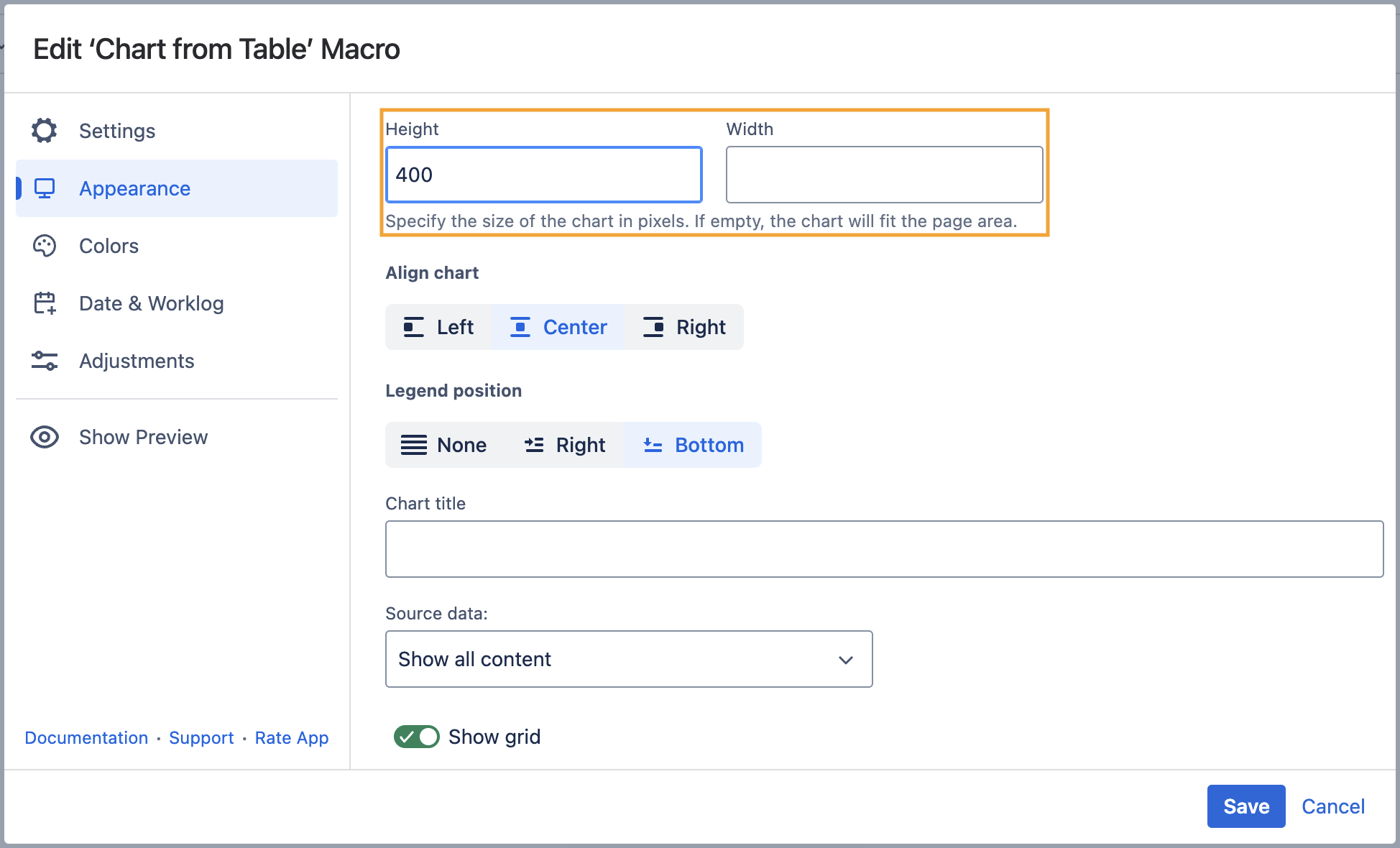Screen dimensions: 1400x848
Task: Click the Appearance monitor icon
Action: coord(45,188)
